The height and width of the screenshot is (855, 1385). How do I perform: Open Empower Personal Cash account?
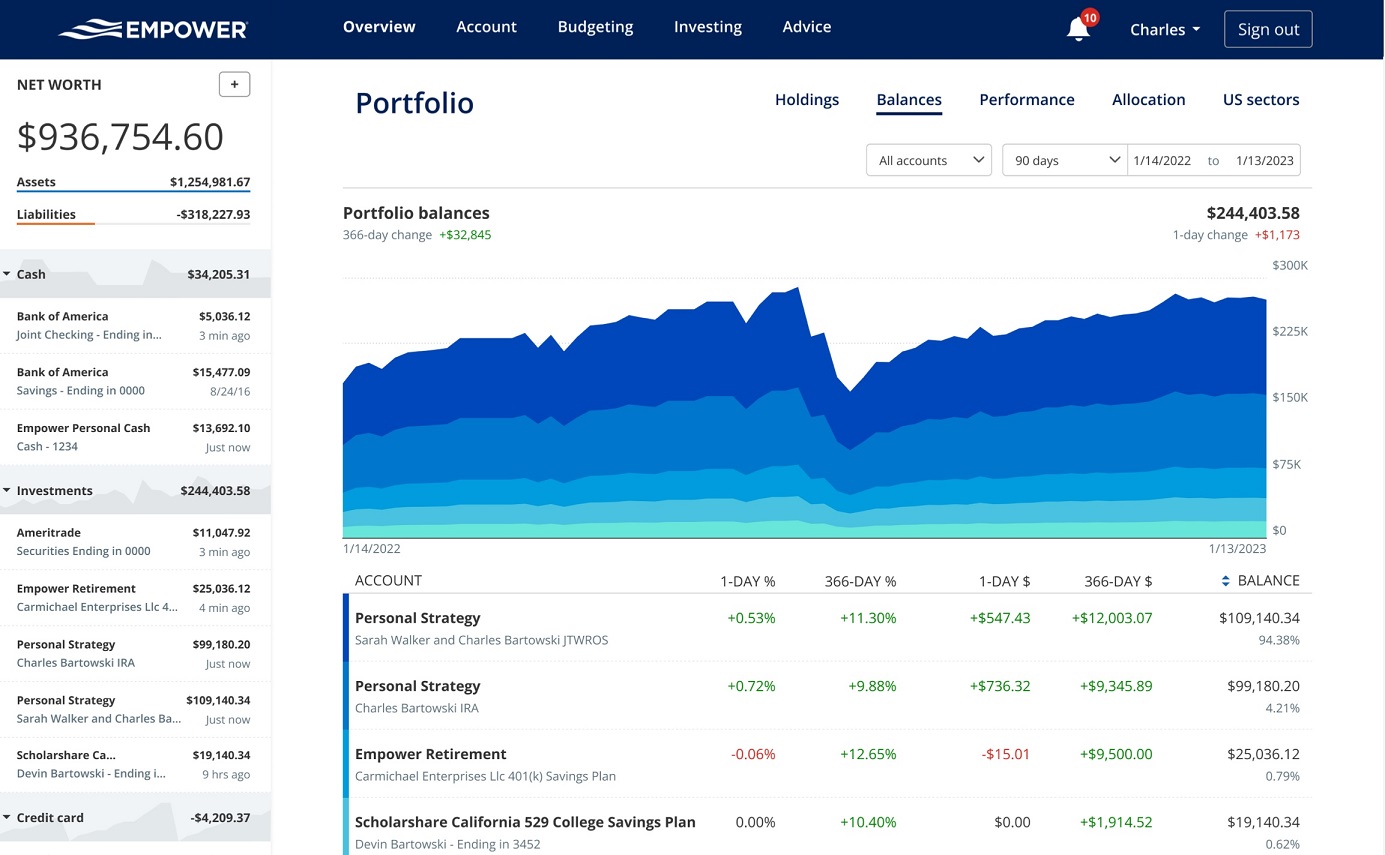[135, 438]
